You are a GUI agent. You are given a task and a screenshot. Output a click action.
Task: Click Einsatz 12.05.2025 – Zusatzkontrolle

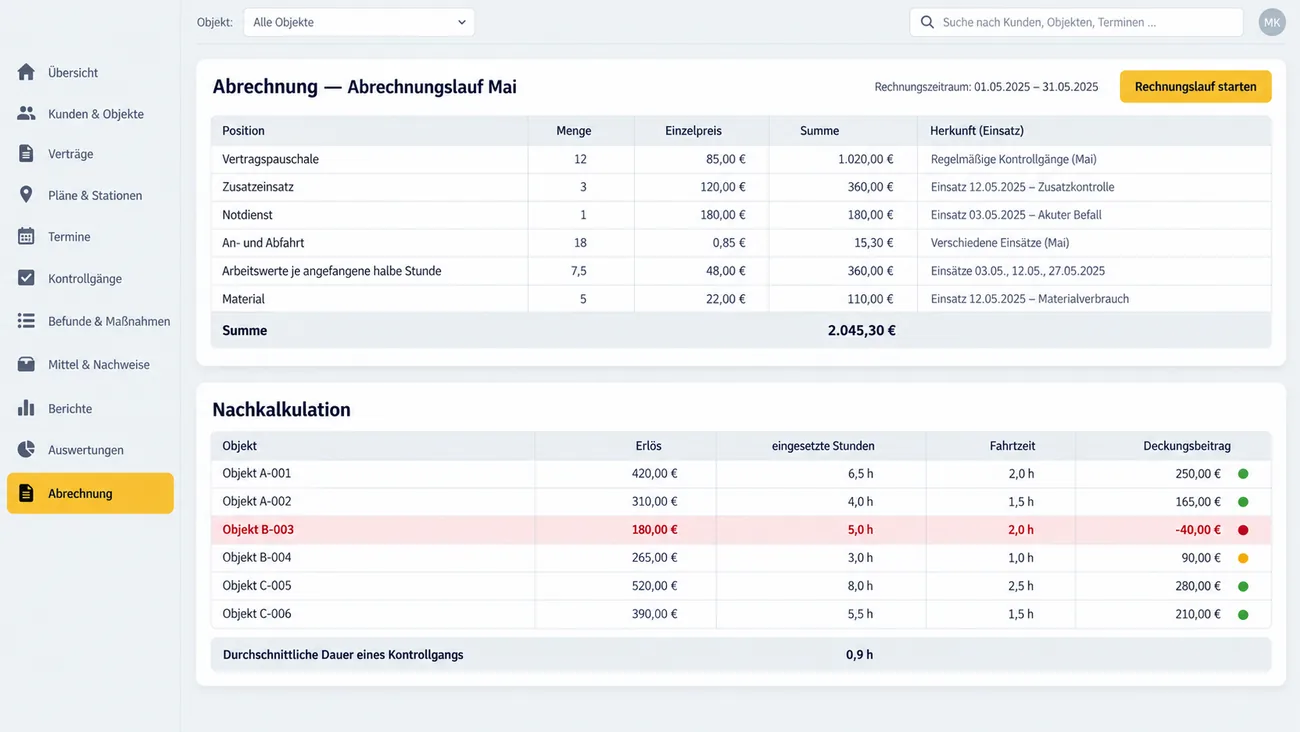[1022, 187]
